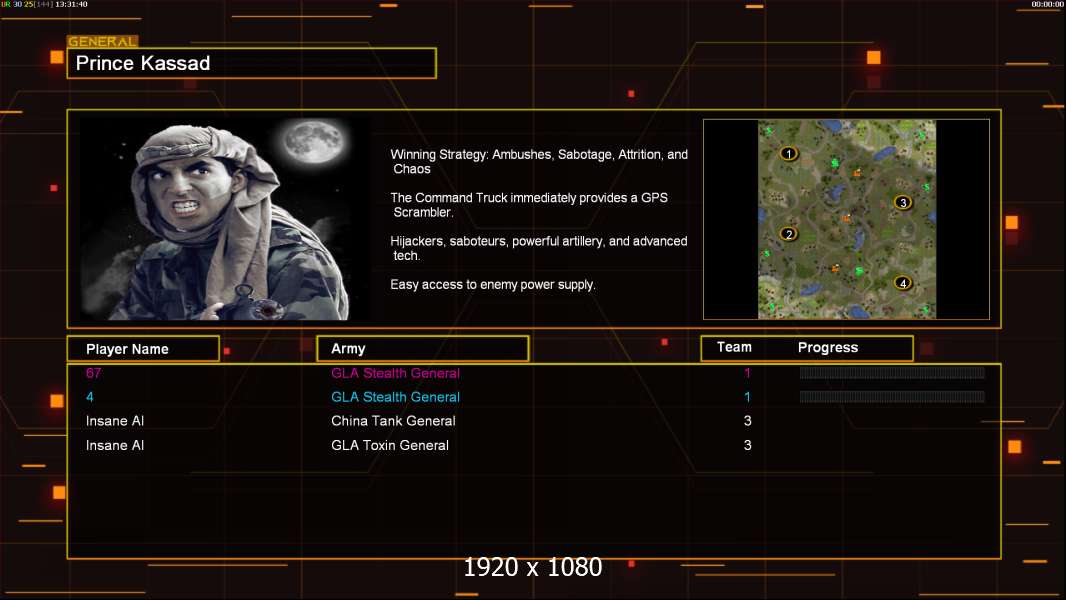This screenshot has width=1066, height=600.
Task: Click the Army column header
Action: point(422,349)
